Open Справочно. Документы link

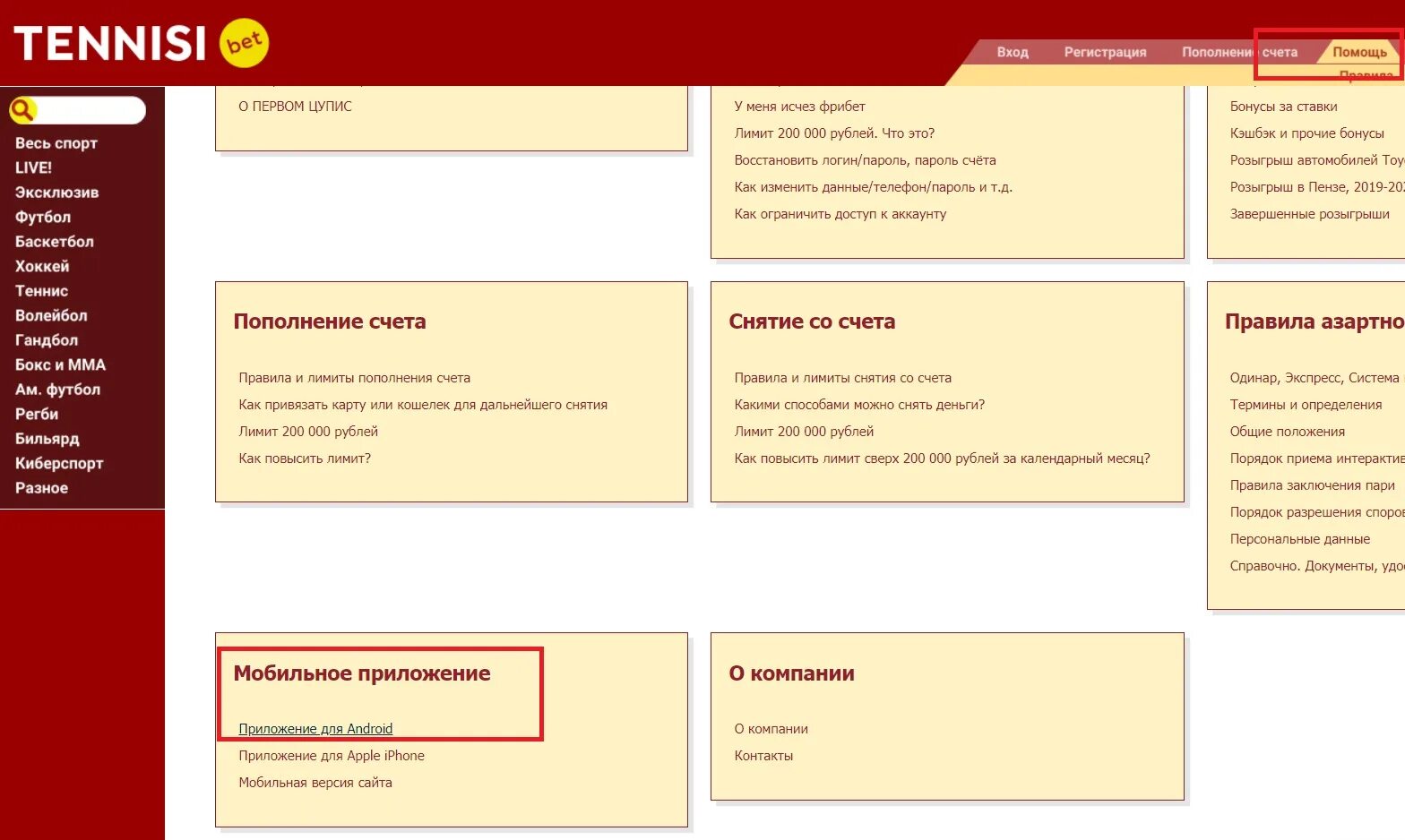(x=1317, y=566)
